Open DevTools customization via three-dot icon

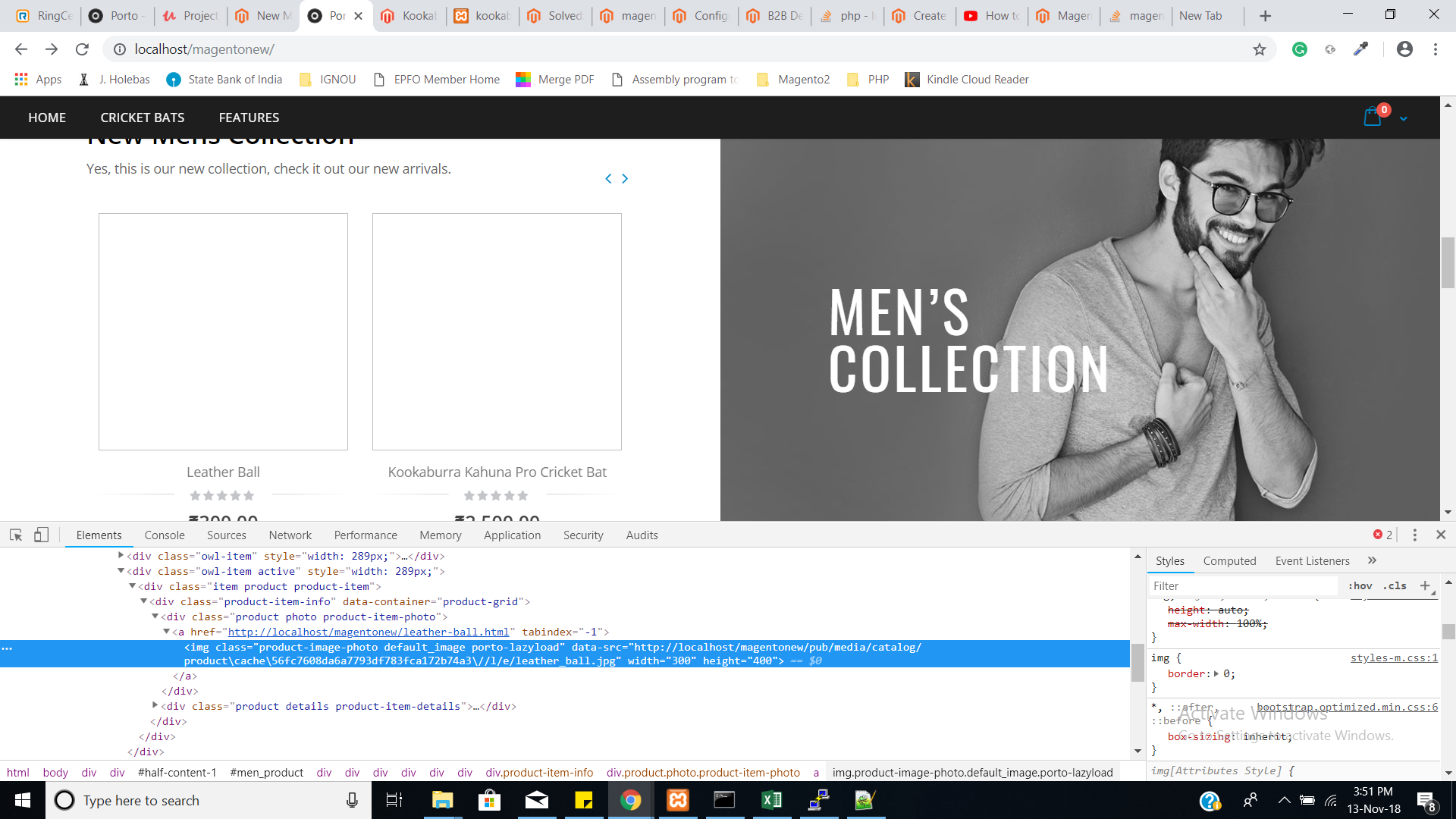tap(1414, 535)
